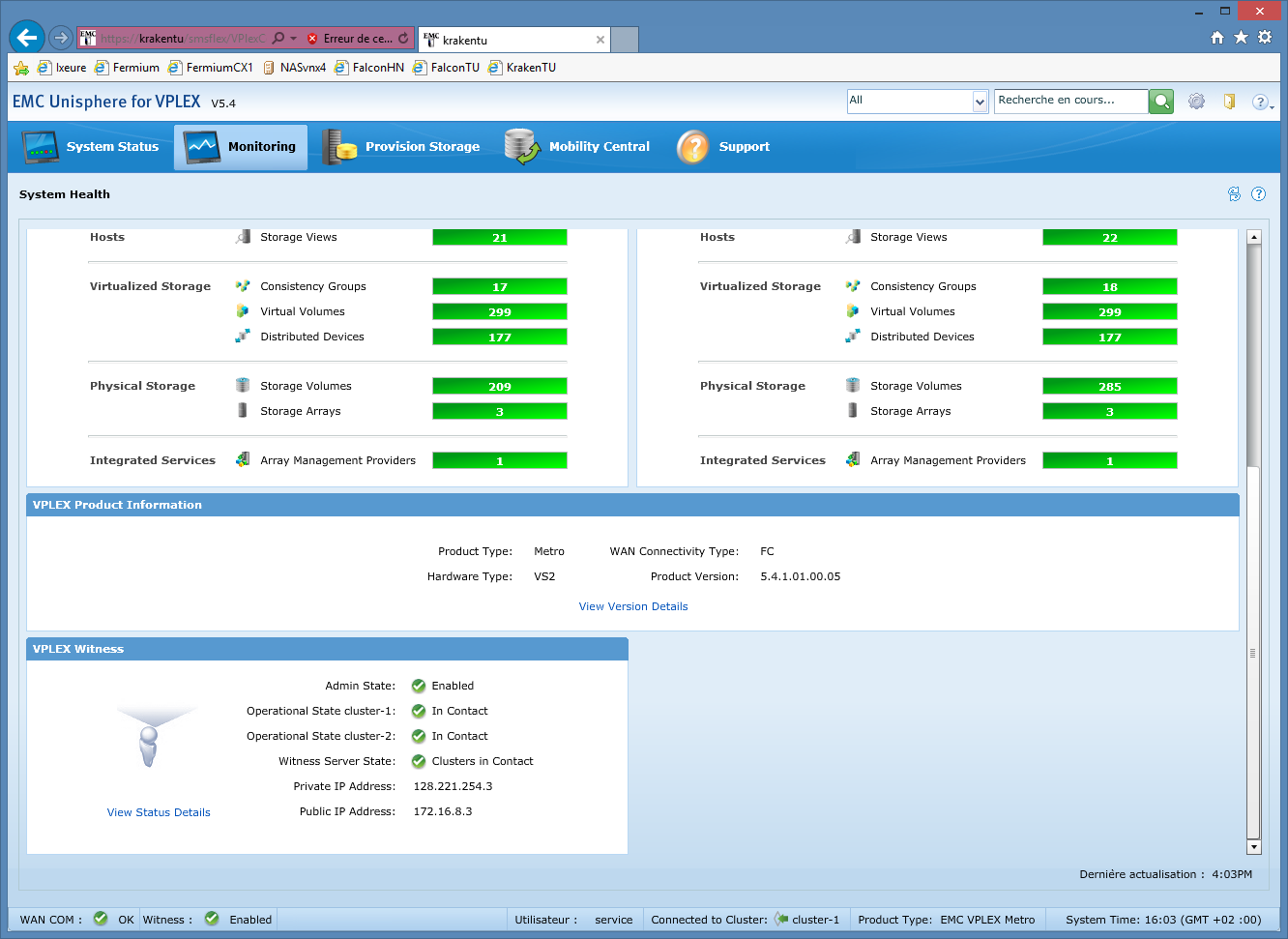Open browser favorites star icon
This screenshot has height=939, width=1288.
1241,38
